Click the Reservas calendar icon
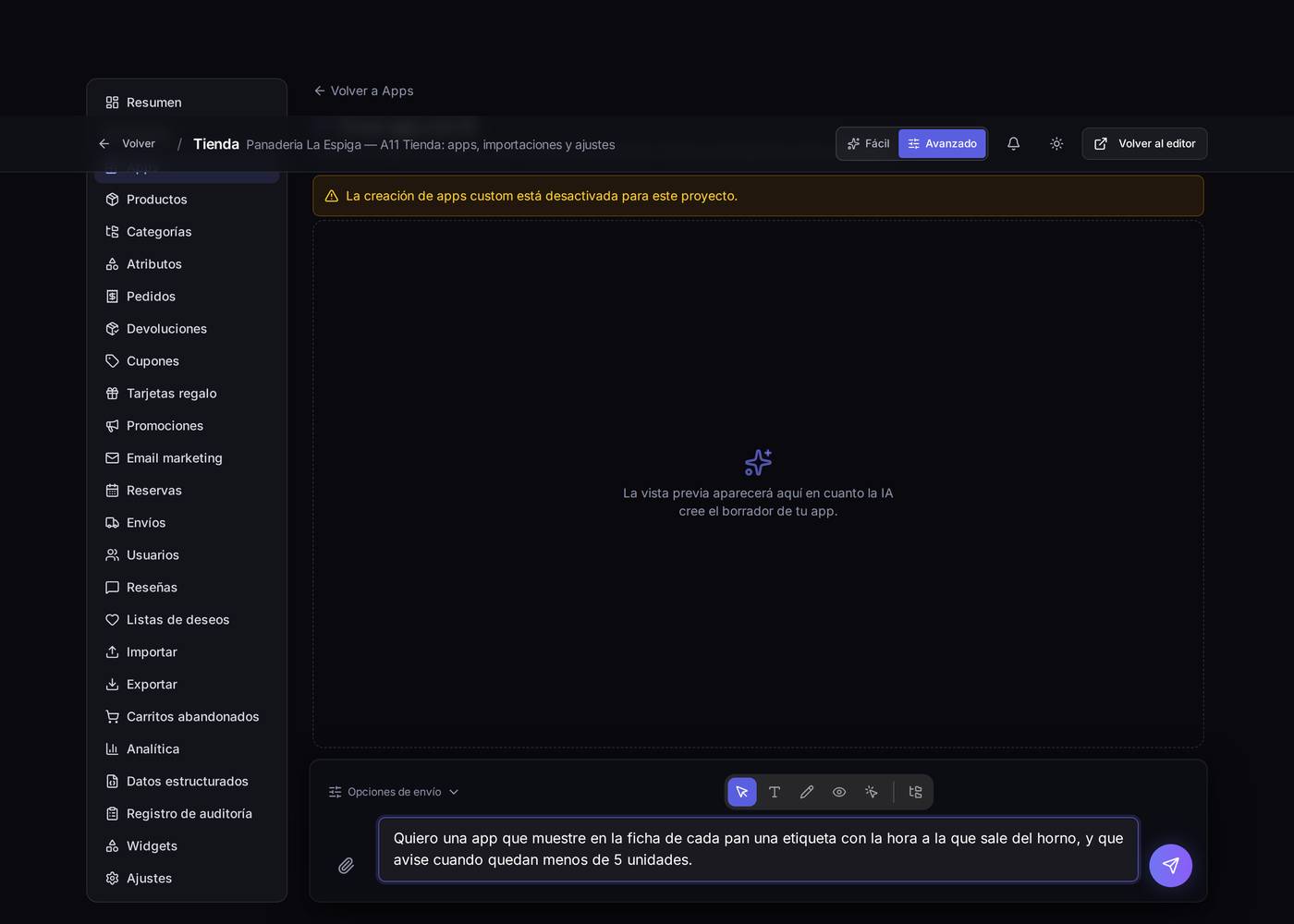The width and height of the screenshot is (1294, 924). (112, 491)
